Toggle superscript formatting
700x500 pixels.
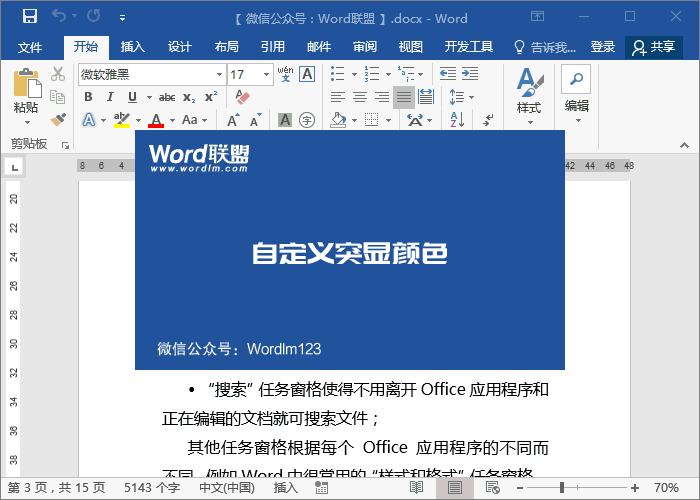211,97
